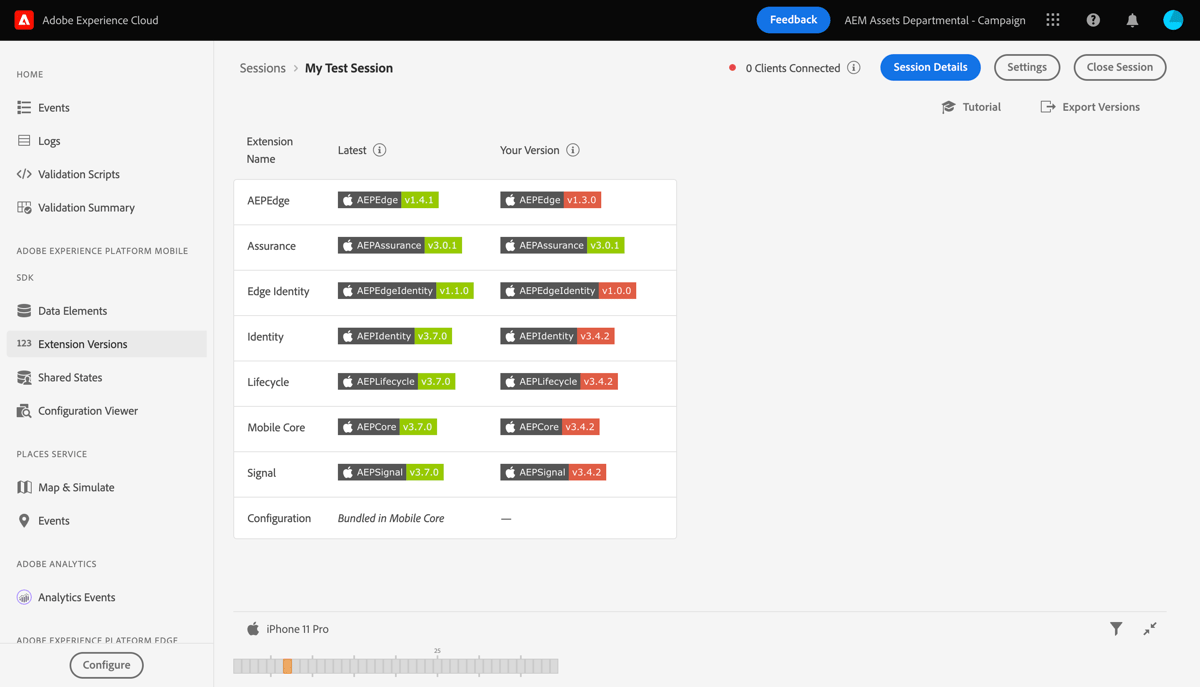1200x687 pixels.
Task: Click the Feedback button
Action: point(793,19)
